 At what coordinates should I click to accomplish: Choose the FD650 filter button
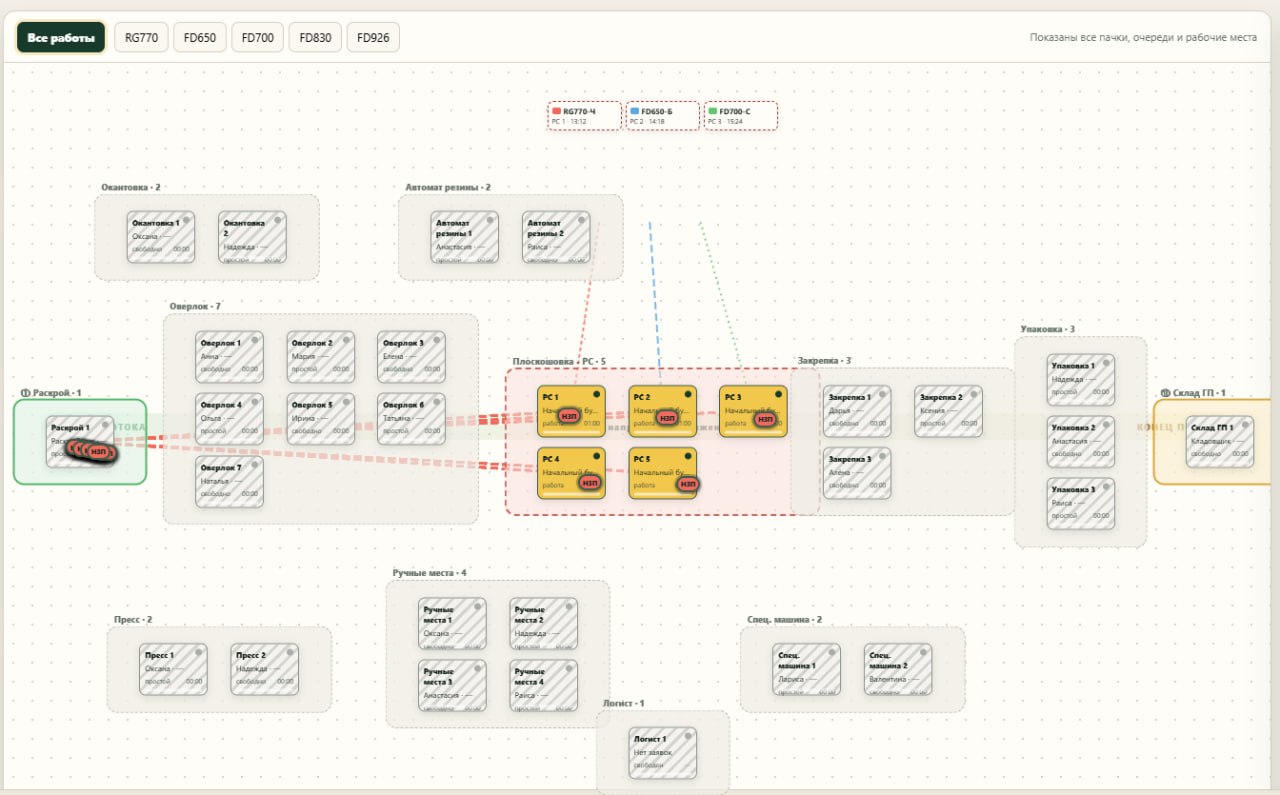200,38
